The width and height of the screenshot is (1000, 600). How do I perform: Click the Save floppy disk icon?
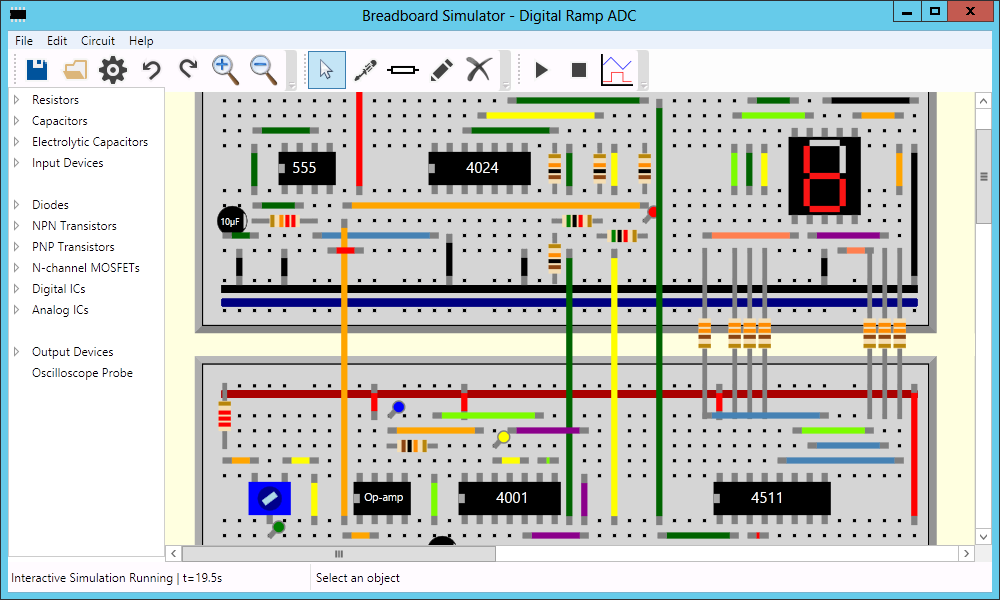click(37, 69)
